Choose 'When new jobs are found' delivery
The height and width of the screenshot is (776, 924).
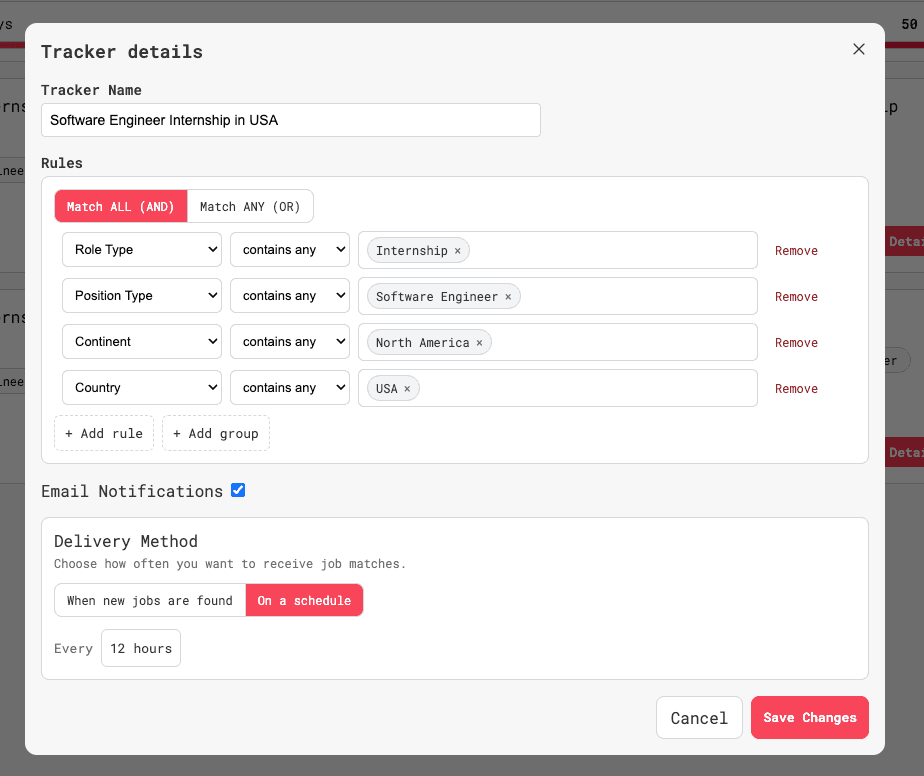tap(150, 600)
